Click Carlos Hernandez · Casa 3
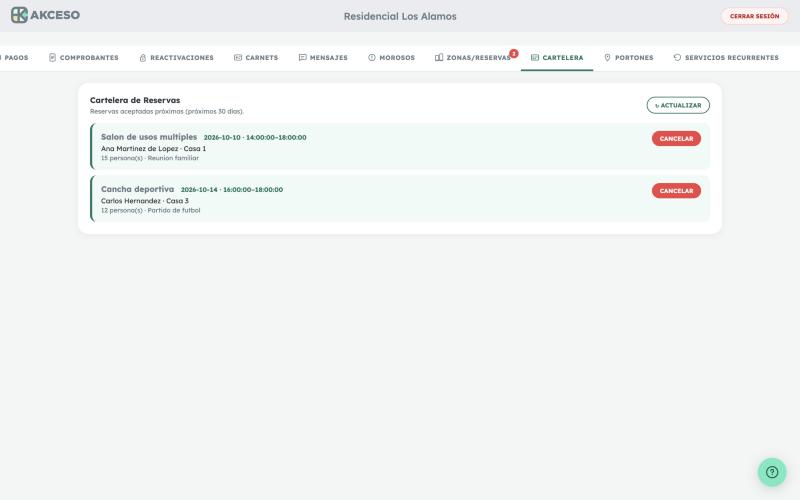Viewport: 800px width, 500px height. coord(145,201)
